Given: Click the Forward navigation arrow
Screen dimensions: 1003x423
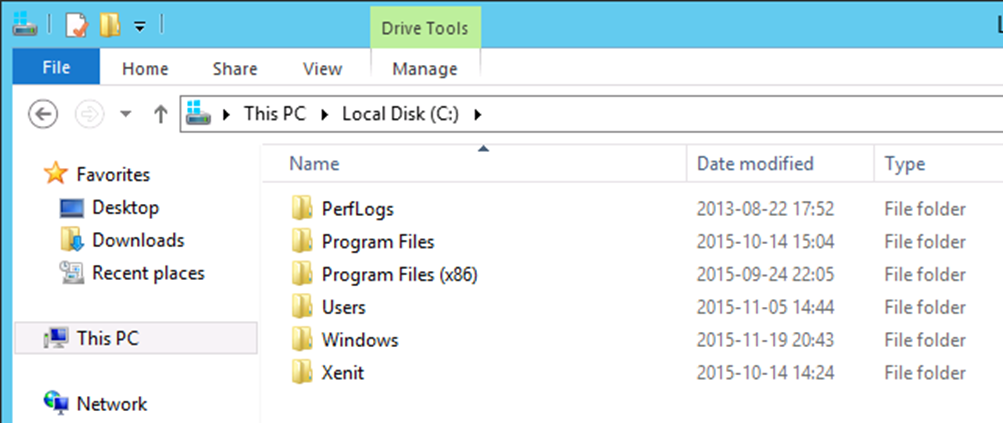Looking at the screenshot, I should 90,115.
